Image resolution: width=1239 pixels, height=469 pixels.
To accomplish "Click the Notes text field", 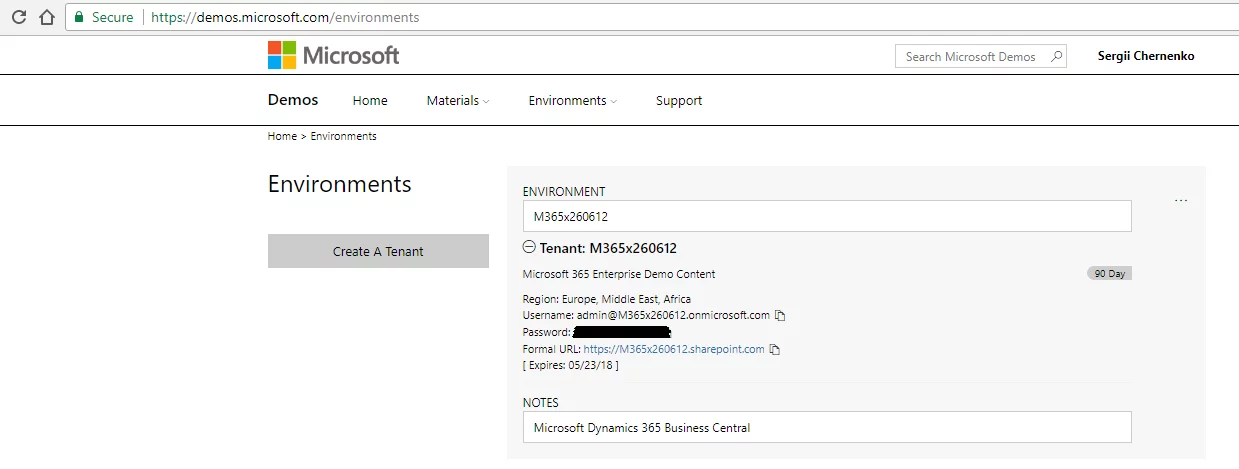I will 827,427.
